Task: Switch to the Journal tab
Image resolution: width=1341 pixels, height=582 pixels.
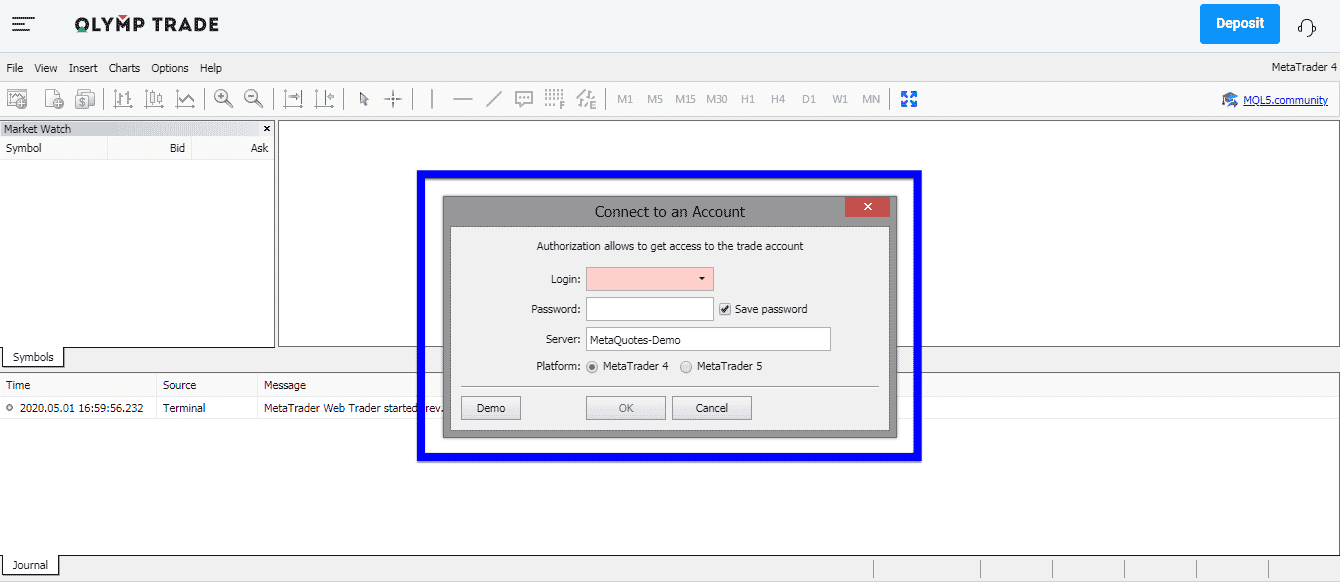Action: click(30, 565)
